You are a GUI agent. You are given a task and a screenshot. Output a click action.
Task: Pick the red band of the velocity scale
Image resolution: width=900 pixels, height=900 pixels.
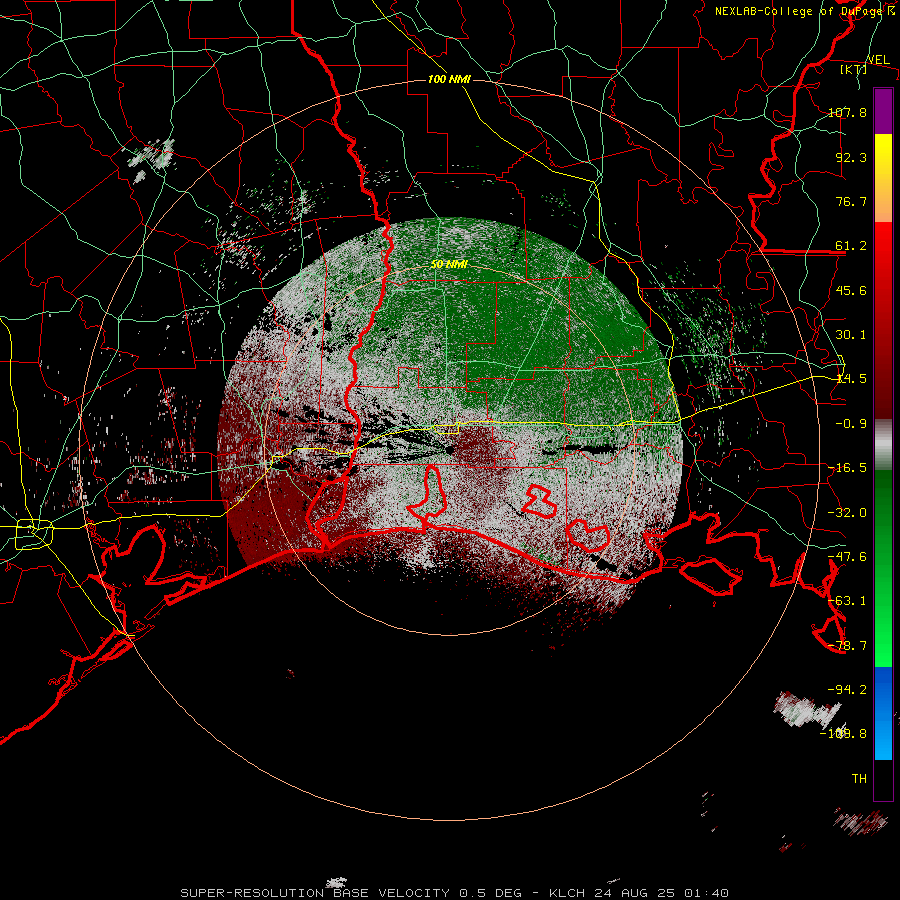click(x=883, y=320)
